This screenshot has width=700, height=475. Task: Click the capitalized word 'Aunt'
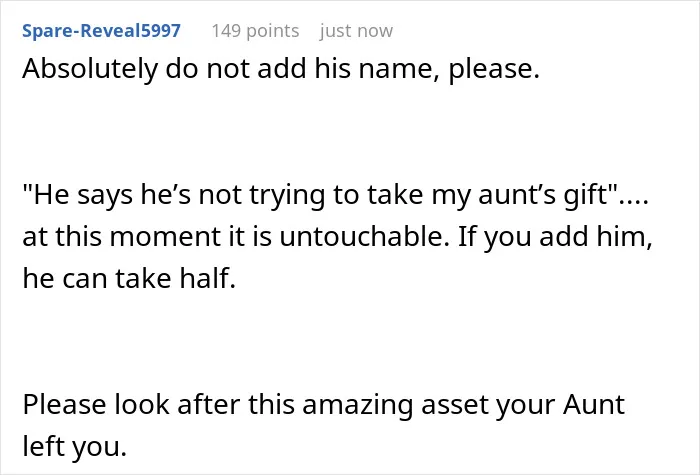pyautogui.click(x=594, y=404)
